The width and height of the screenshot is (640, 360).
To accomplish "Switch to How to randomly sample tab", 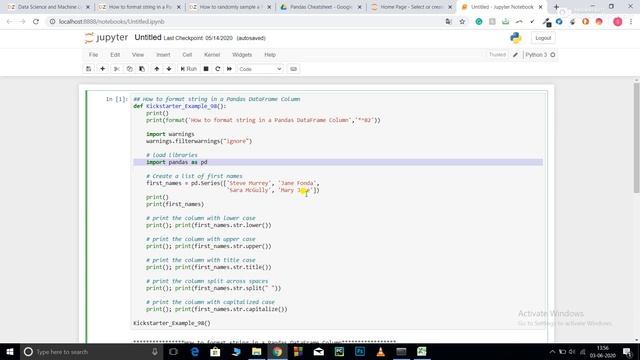I will 230,7.
